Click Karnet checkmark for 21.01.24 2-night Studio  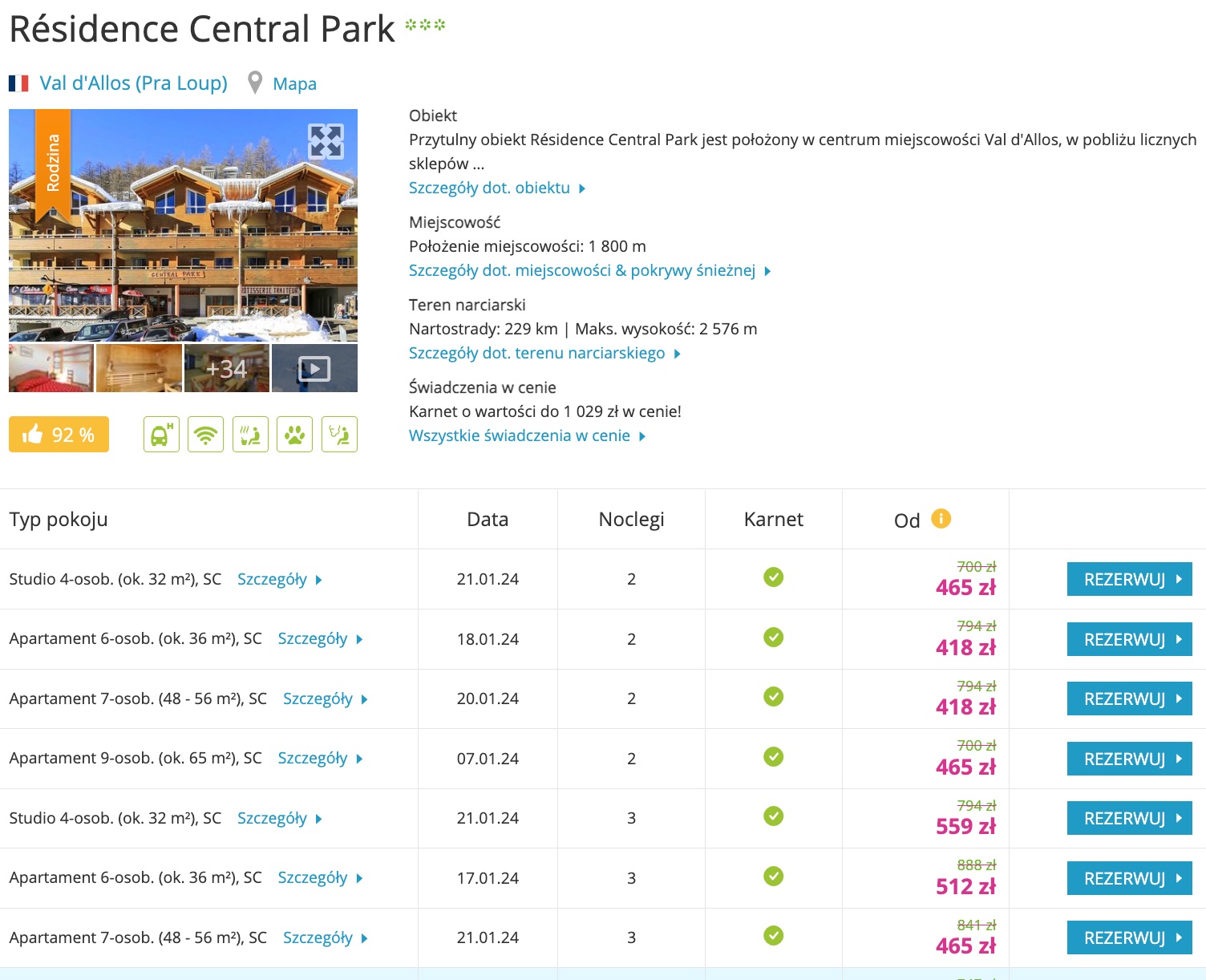(774, 577)
